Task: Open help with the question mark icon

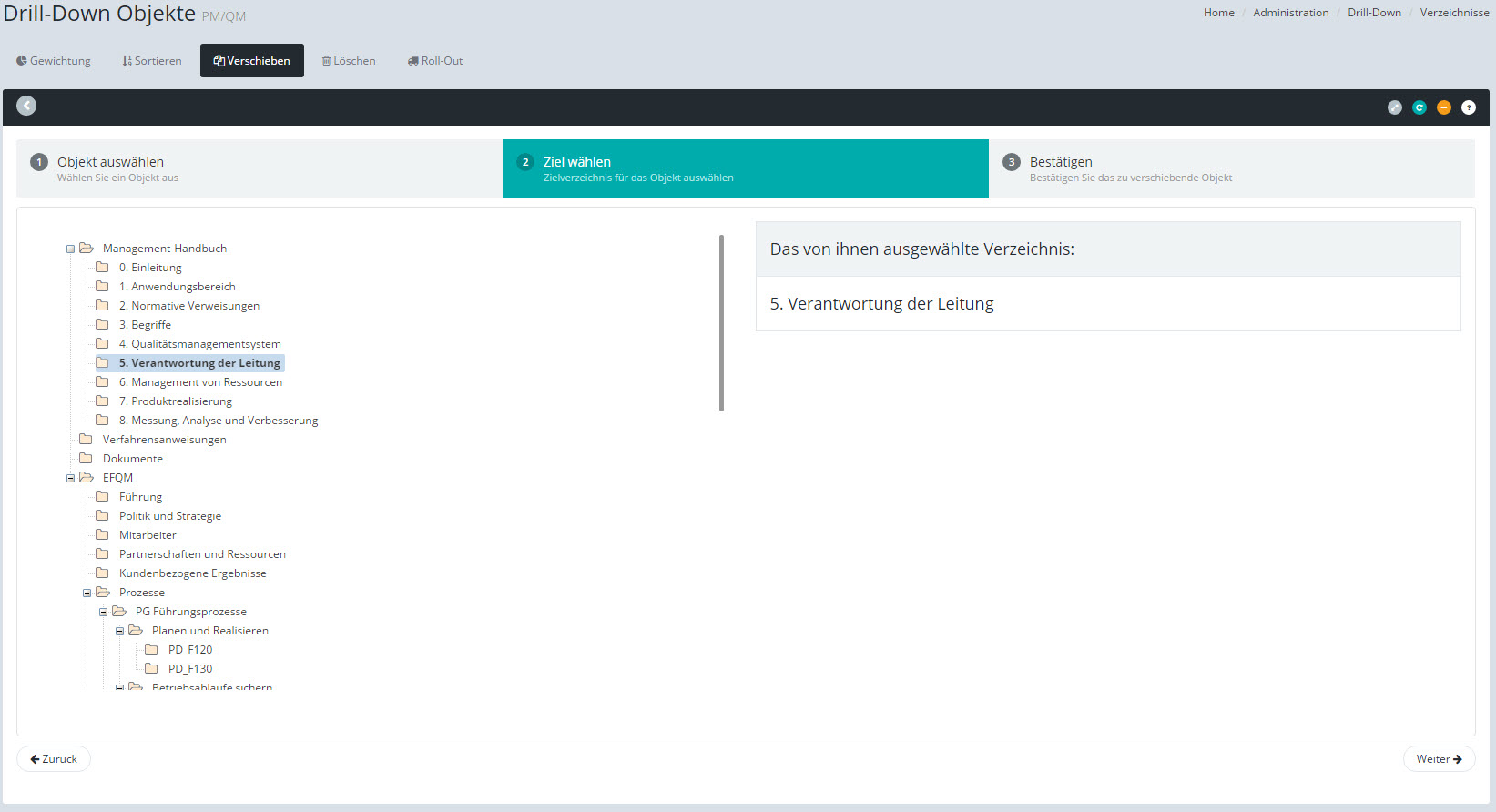Action: (x=1468, y=107)
